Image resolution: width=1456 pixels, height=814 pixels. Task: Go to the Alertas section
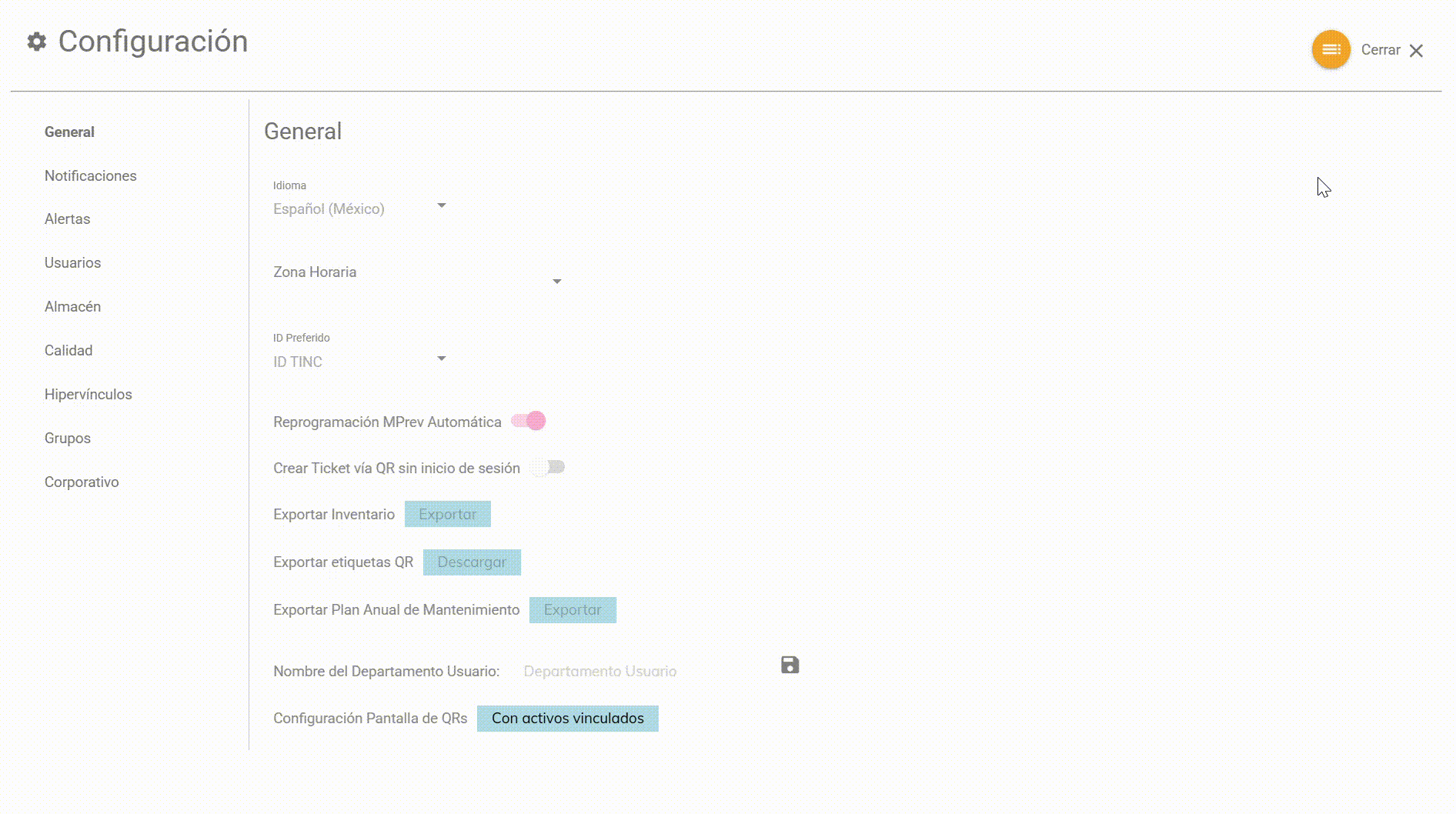click(x=68, y=219)
